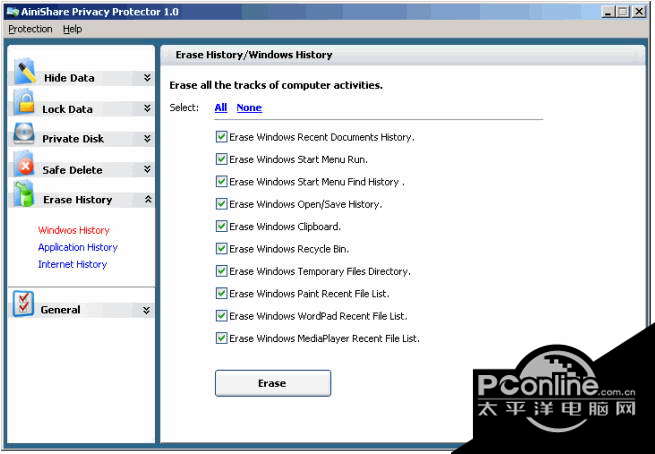Expand the Private Disk section chevron

tap(147, 138)
